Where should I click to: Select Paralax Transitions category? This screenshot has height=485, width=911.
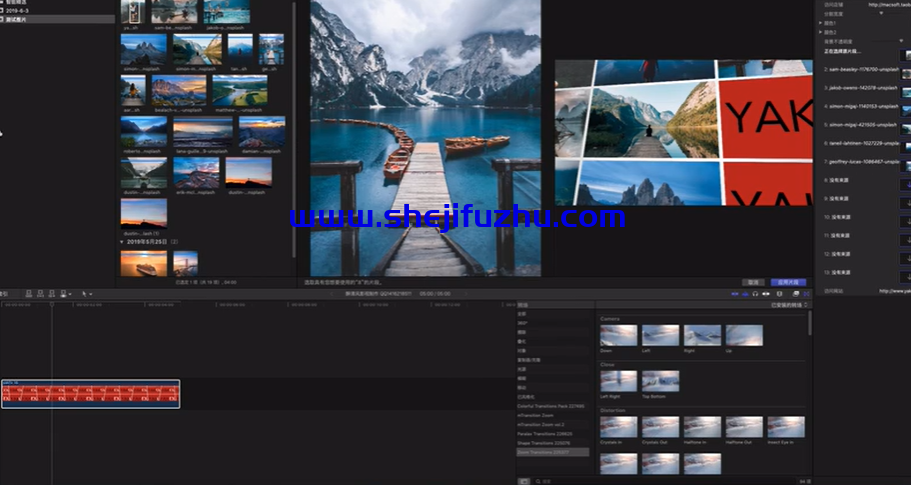(551, 434)
